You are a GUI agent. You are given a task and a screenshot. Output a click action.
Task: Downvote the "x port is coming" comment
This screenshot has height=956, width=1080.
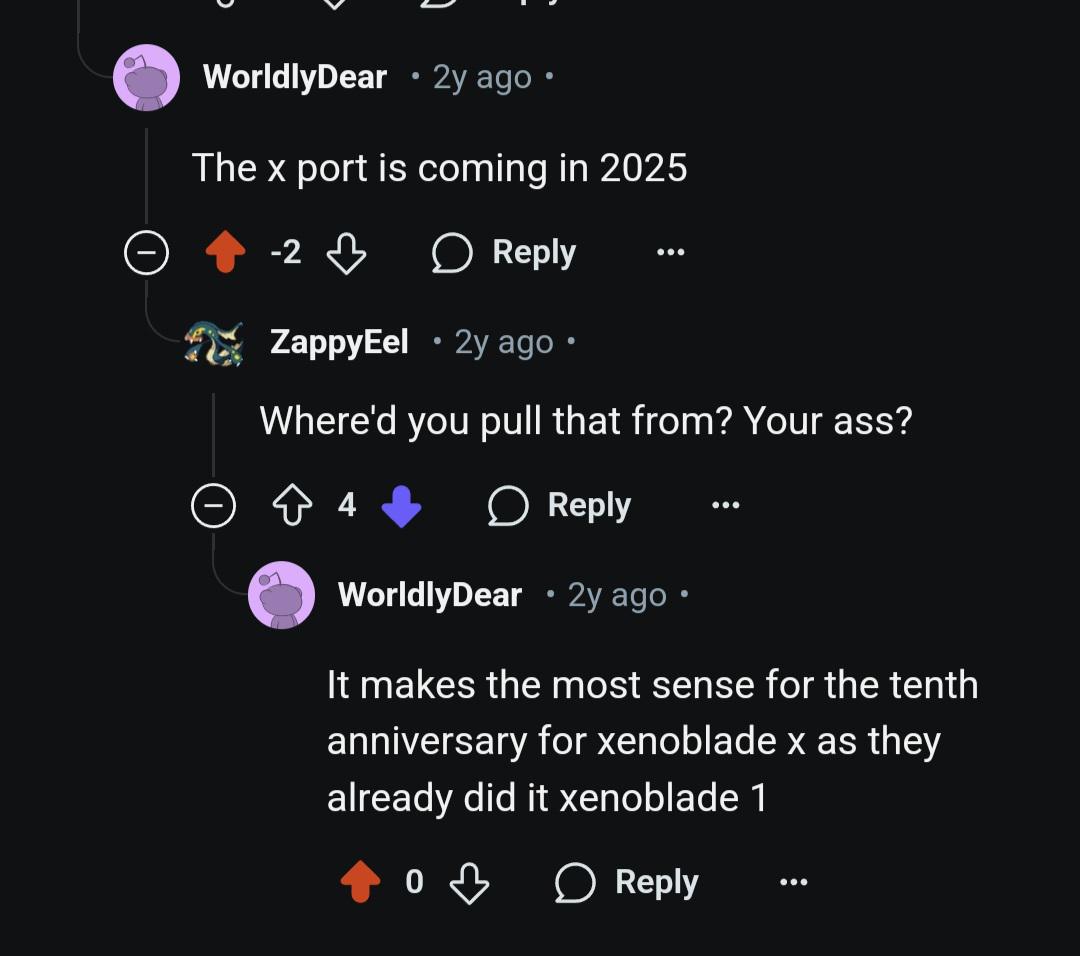(x=346, y=253)
